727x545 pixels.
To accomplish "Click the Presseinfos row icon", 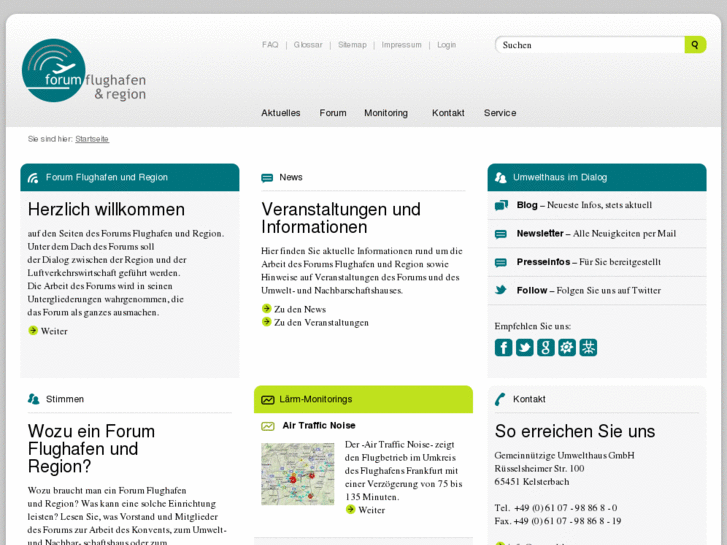I will coord(501,263).
